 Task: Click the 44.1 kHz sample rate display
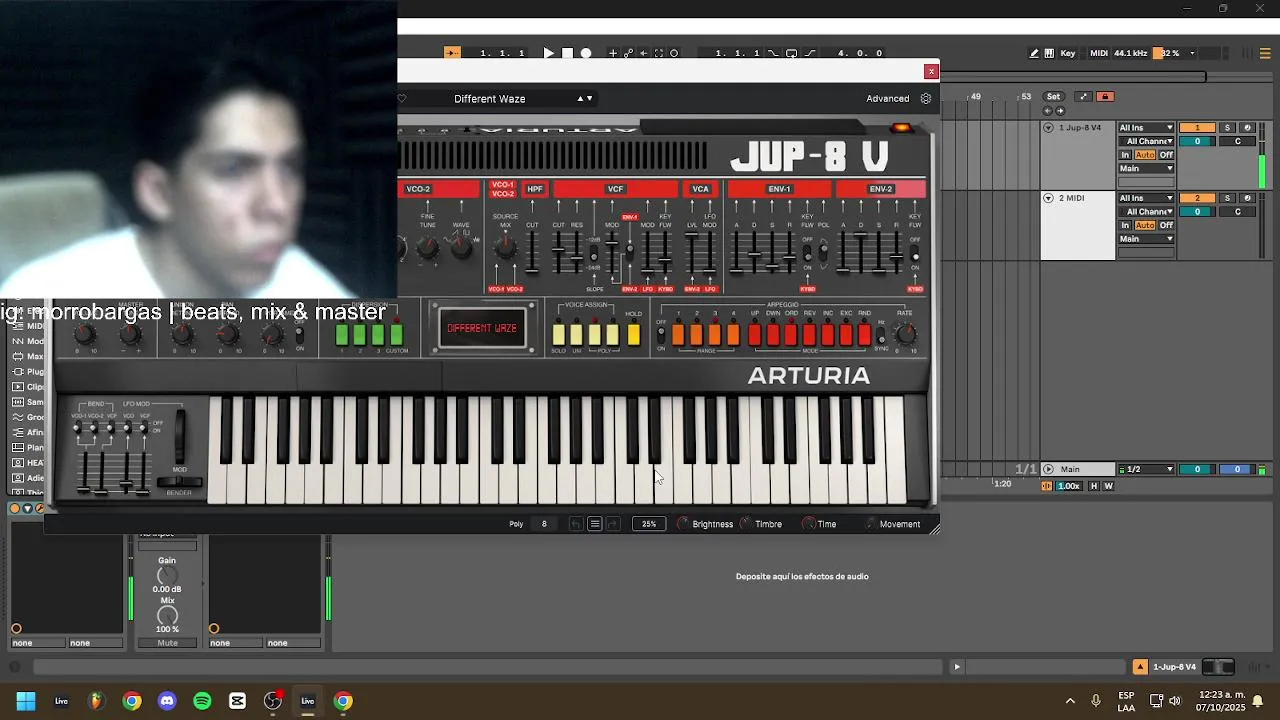pyautogui.click(x=1131, y=53)
